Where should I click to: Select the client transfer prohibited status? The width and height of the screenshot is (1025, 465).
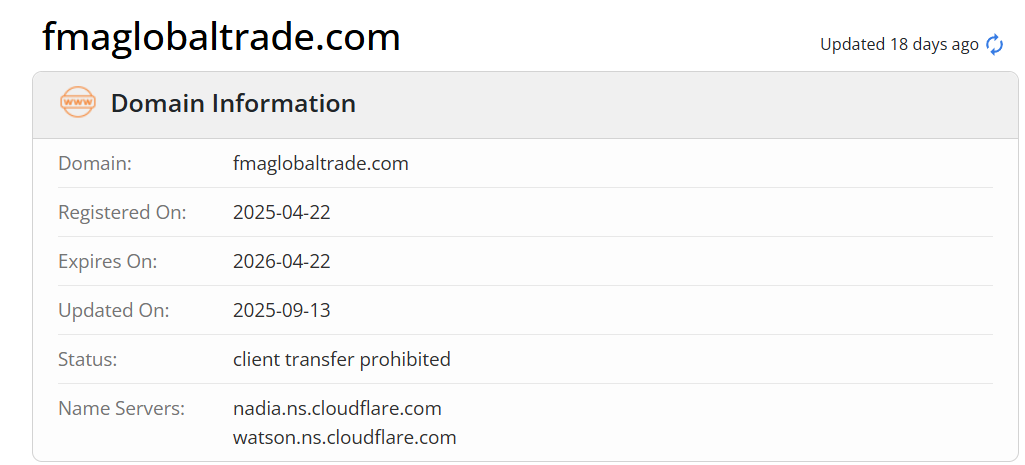[x=341, y=359]
